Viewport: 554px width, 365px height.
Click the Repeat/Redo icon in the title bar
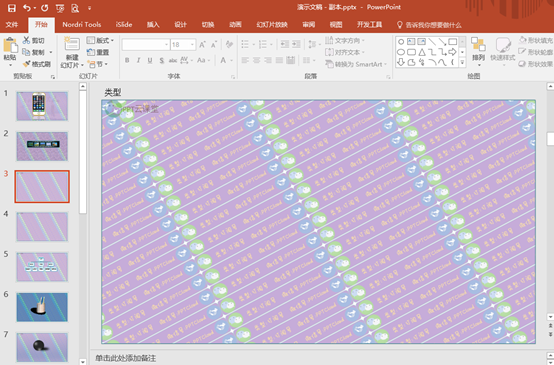pyautogui.click(x=44, y=8)
